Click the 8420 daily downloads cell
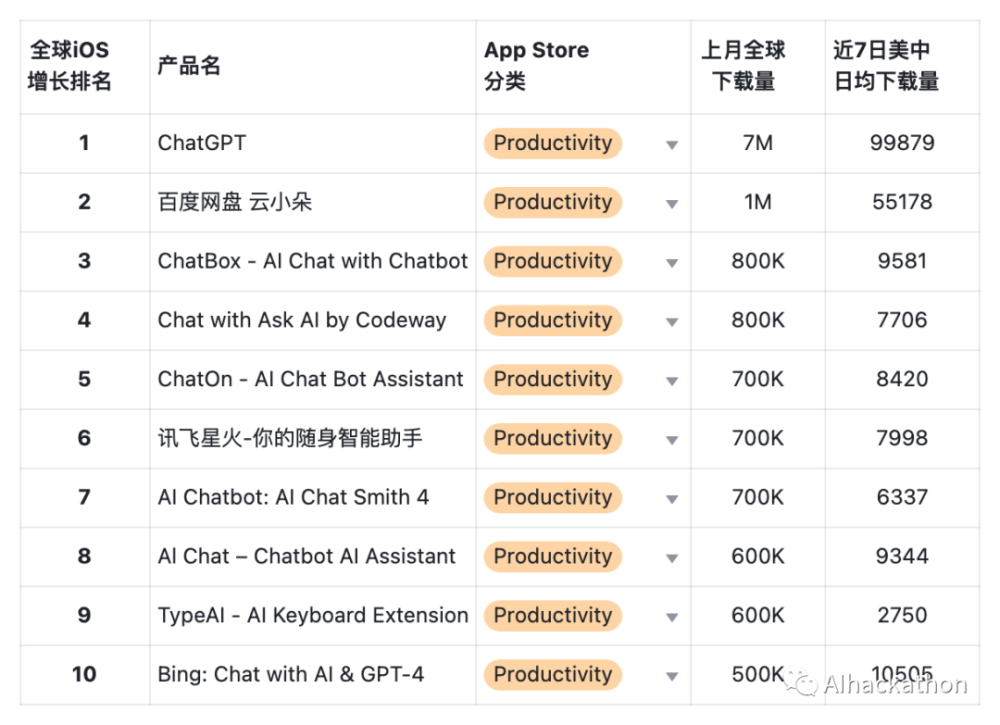The height and width of the screenshot is (725, 1000). click(902, 379)
